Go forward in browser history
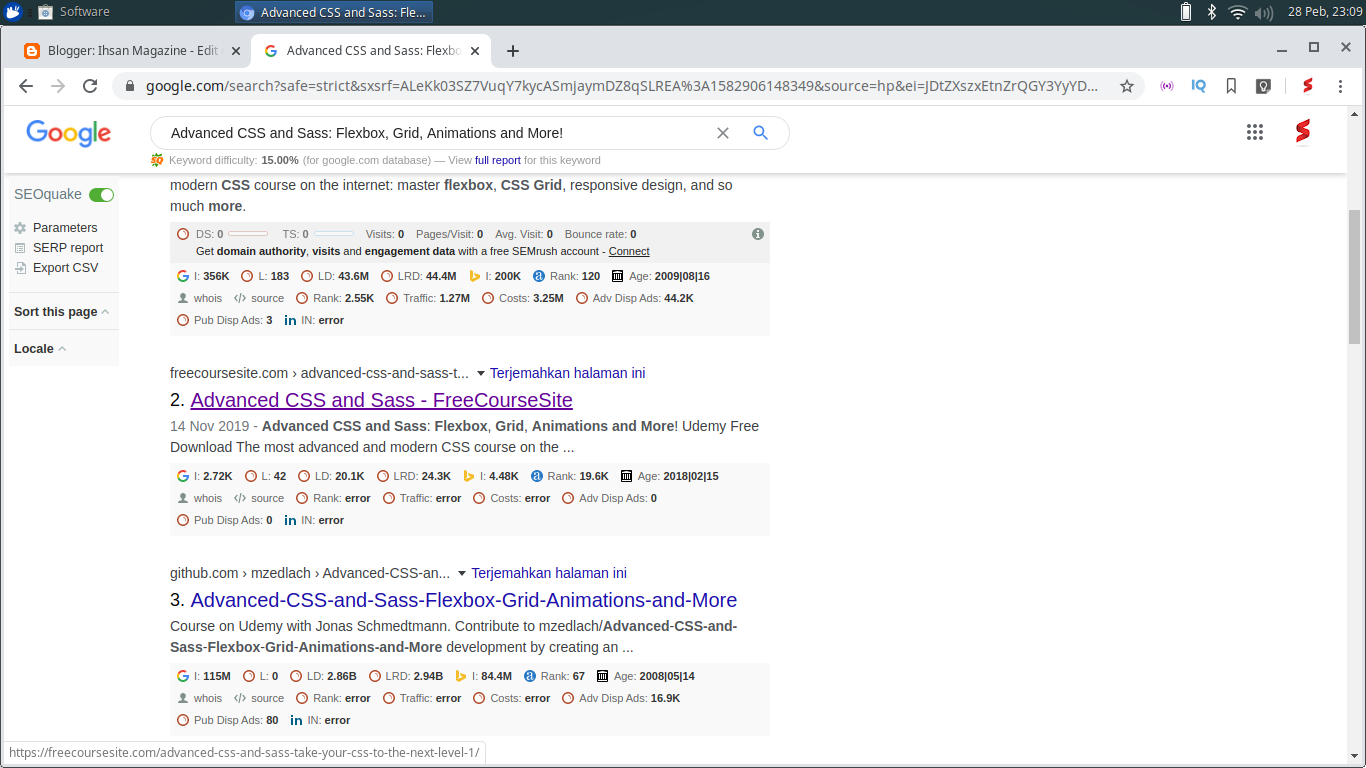Image resolution: width=1366 pixels, height=768 pixels. click(x=58, y=86)
